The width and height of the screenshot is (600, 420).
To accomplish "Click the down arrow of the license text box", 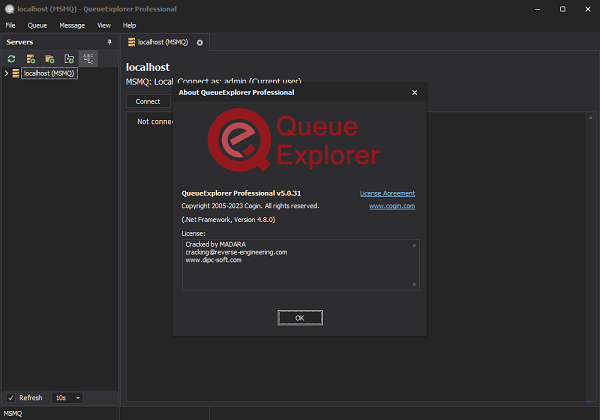I will [414, 285].
